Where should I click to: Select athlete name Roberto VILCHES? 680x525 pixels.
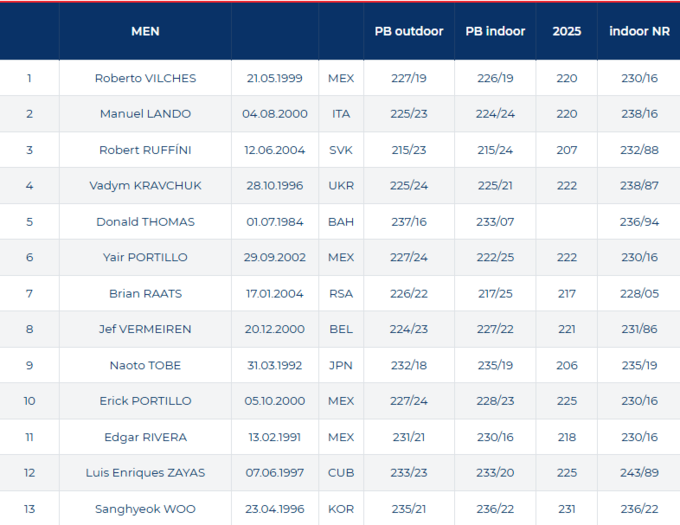click(145, 78)
